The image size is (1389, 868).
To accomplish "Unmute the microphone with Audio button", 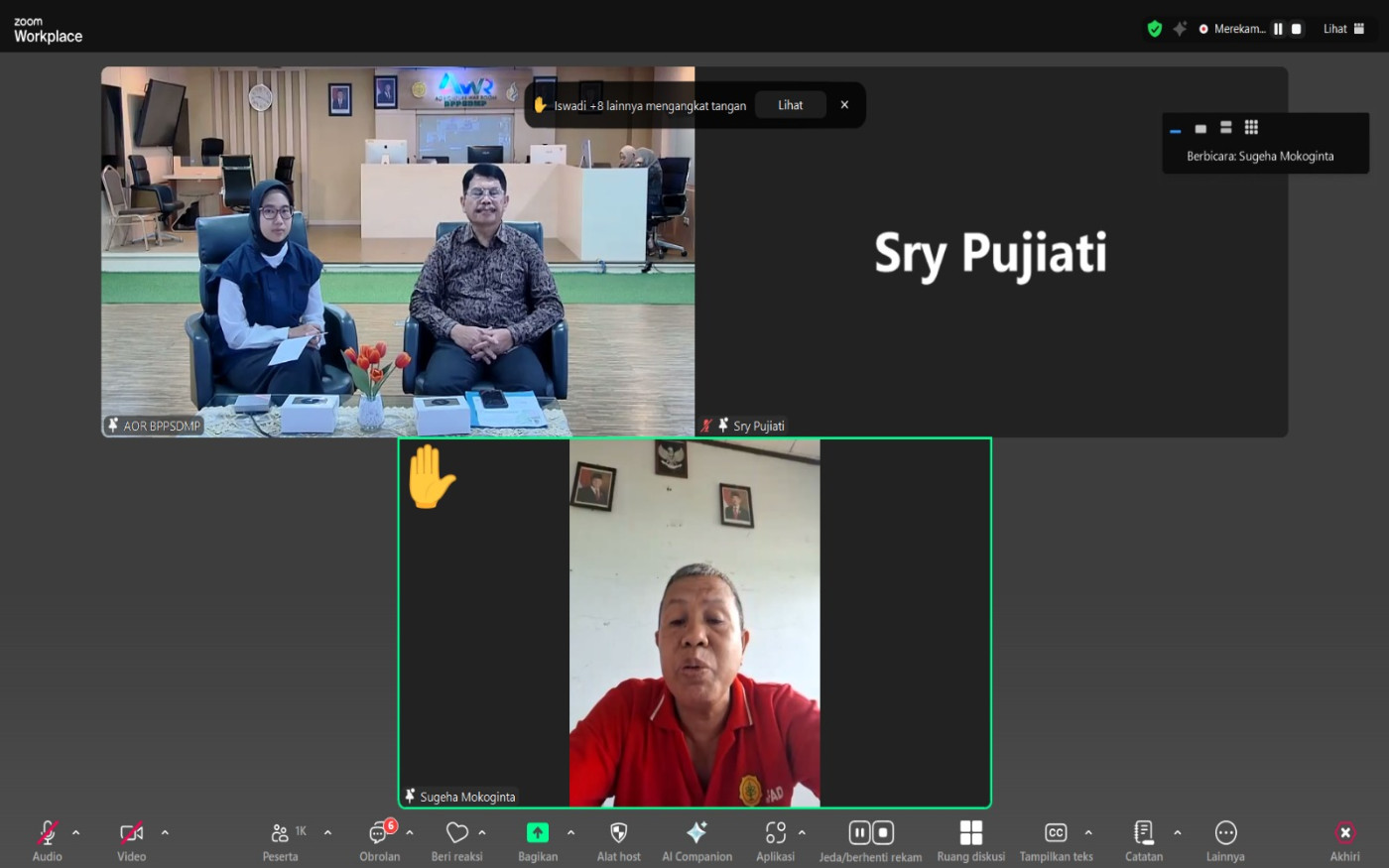I will click(x=47, y=834).
